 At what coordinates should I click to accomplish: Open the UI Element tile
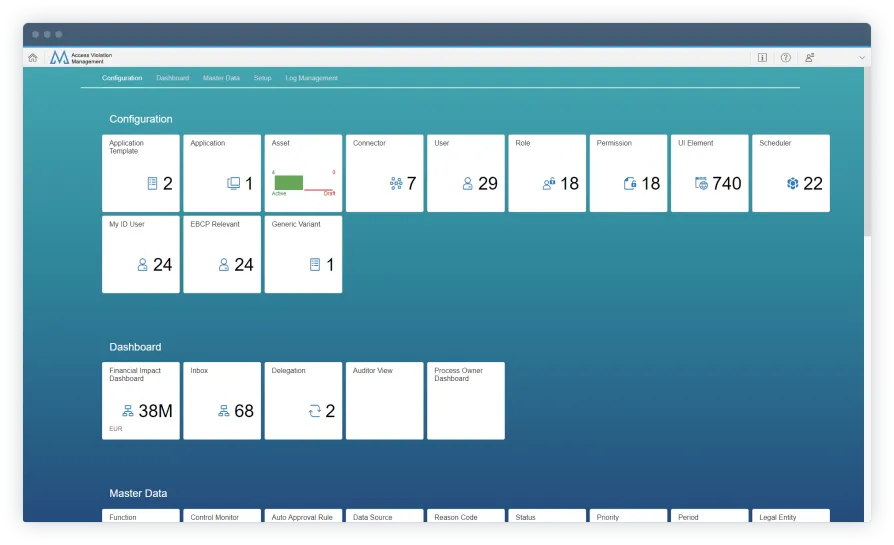709,173
